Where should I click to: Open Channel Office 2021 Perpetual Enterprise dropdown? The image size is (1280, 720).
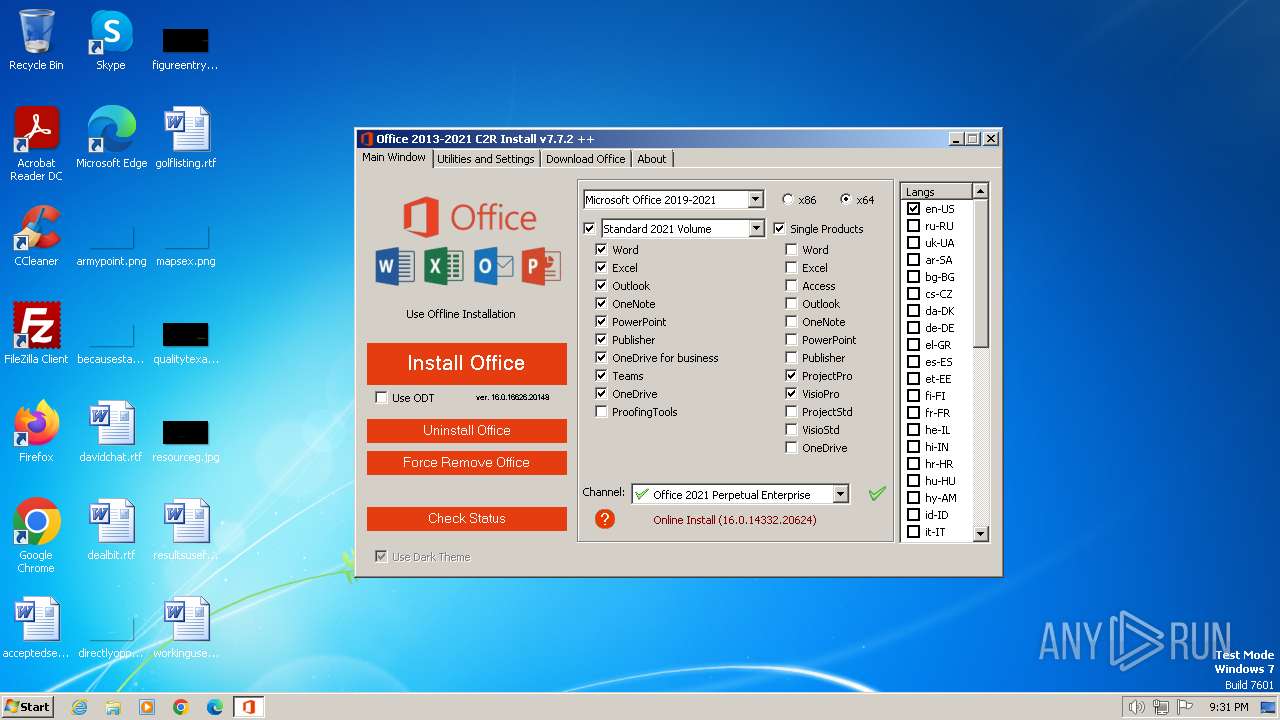pos(840,494)
